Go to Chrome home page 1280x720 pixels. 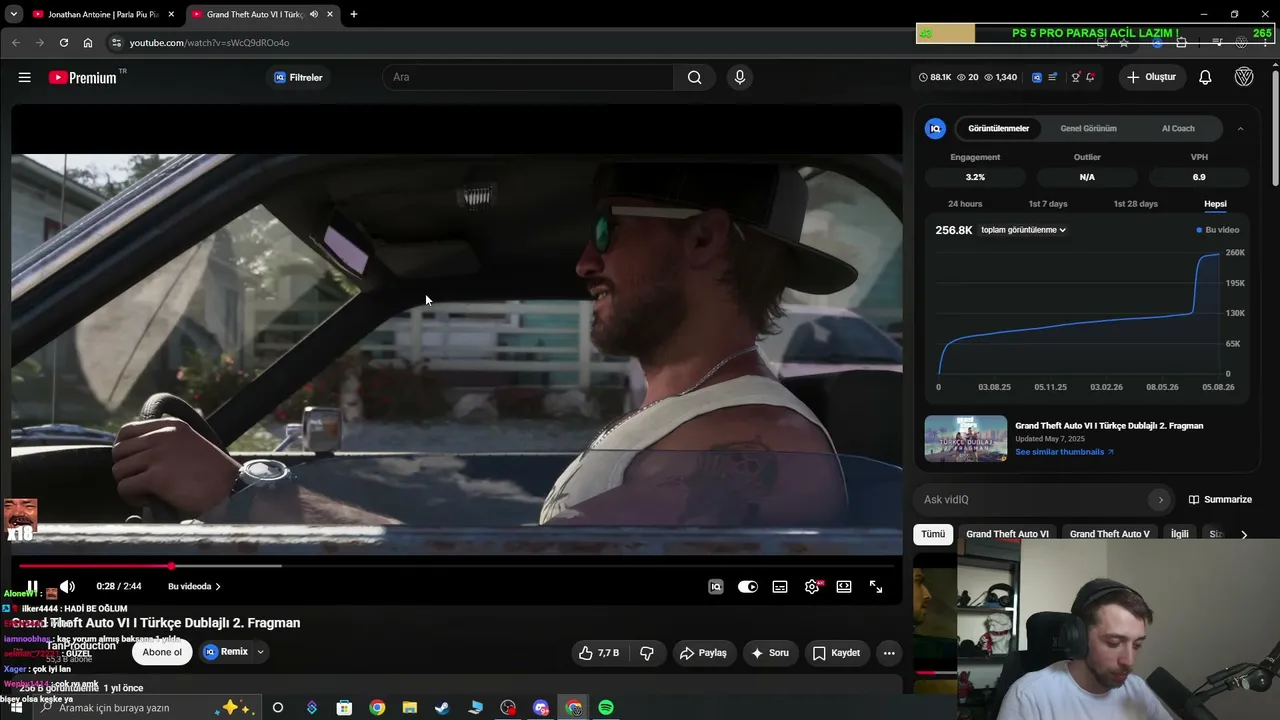click(88, 43)
